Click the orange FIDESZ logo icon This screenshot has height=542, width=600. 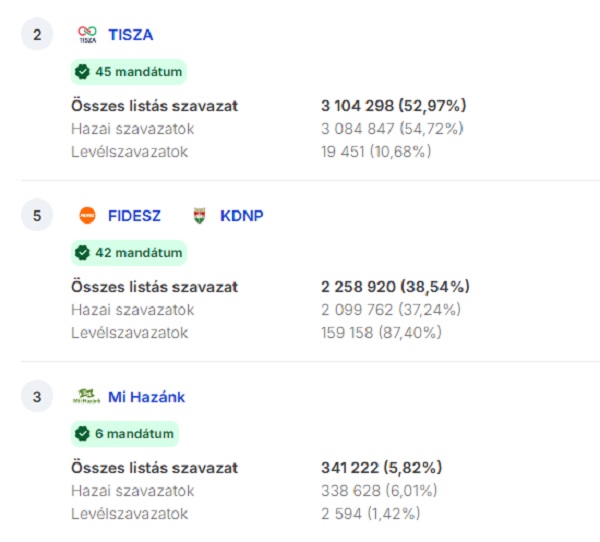[87, 215]
